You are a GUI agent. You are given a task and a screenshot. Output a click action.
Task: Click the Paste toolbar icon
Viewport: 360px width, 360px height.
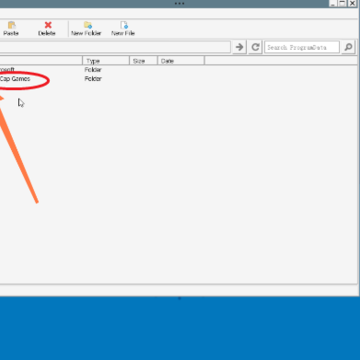click(11, 29)
